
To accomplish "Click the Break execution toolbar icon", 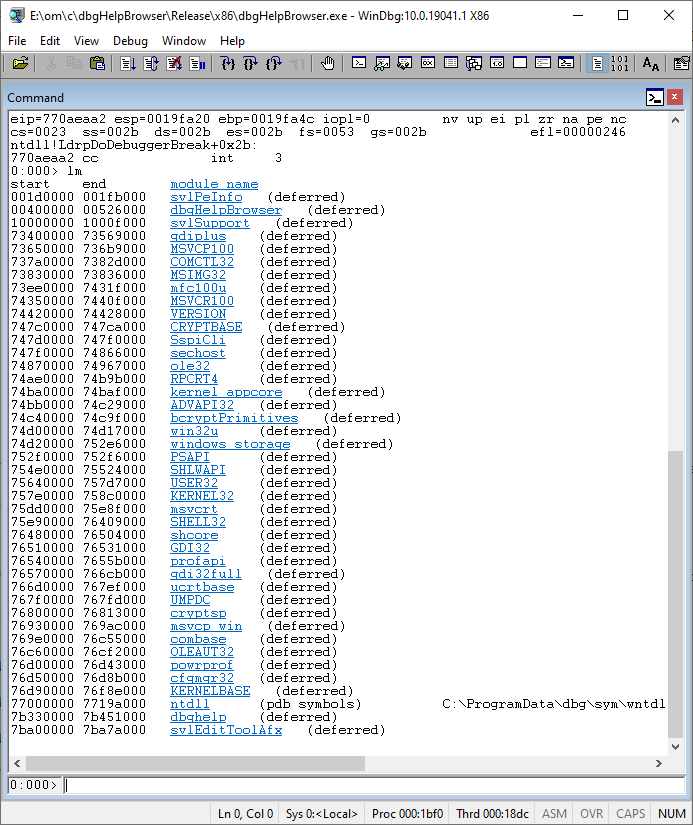I will 197,64.
